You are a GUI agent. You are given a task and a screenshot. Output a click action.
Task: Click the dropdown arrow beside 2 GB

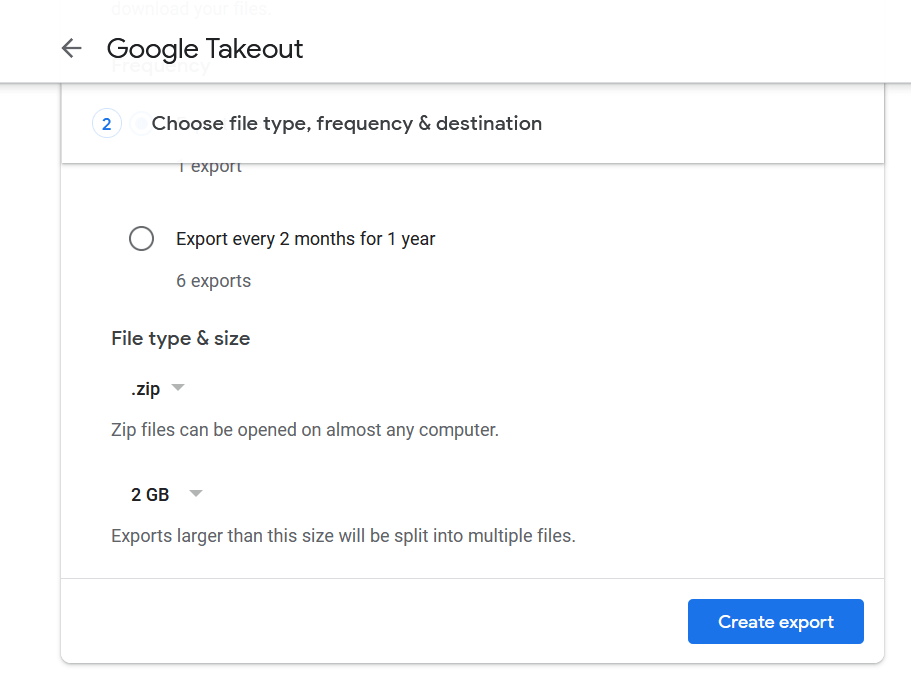196,493
